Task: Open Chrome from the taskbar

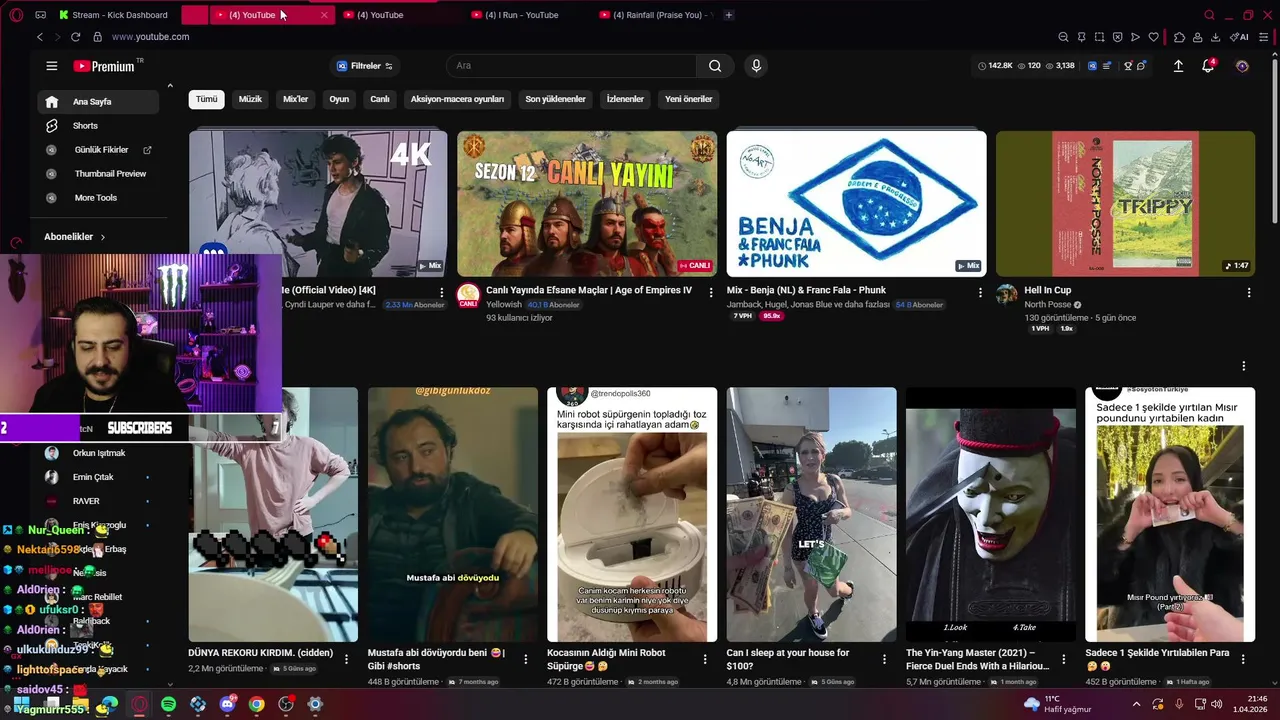Action: coord(257,704)
